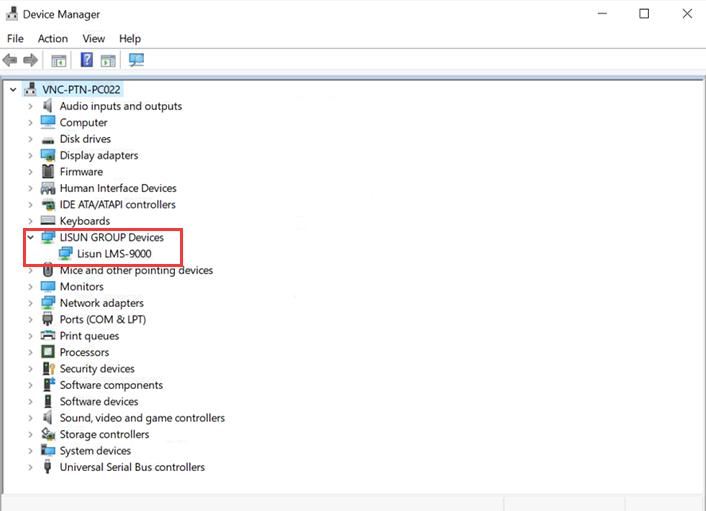Collapse the VNC-PTN-PC022 root node

click(x=13, y=90)
